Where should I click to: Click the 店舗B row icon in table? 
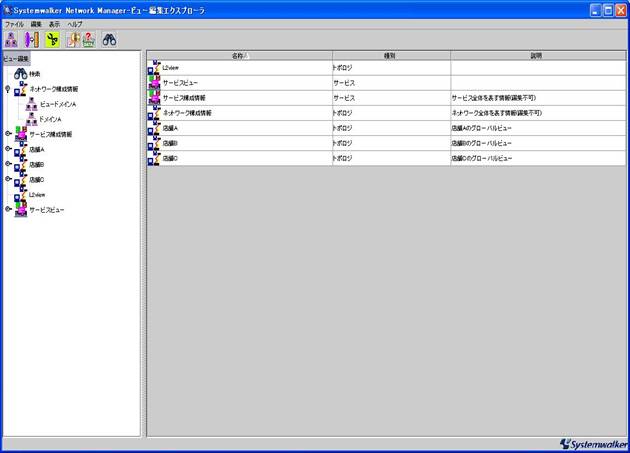(x=154, y=143)
